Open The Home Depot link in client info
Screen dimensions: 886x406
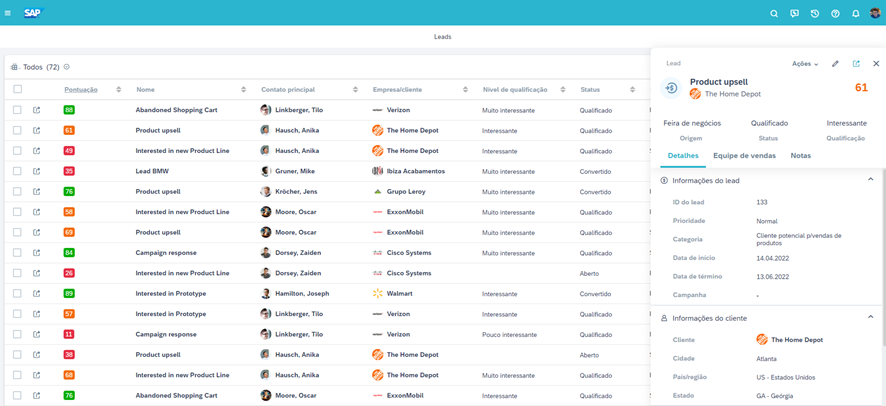click(797, 340)
